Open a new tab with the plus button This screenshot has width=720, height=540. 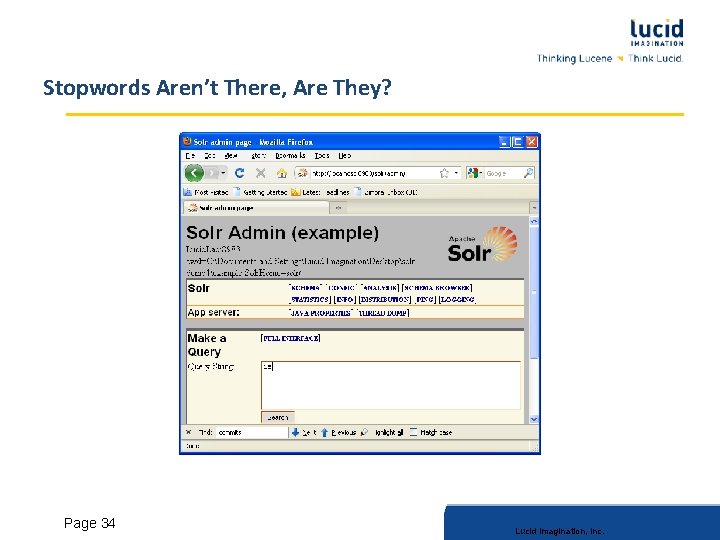338,208
